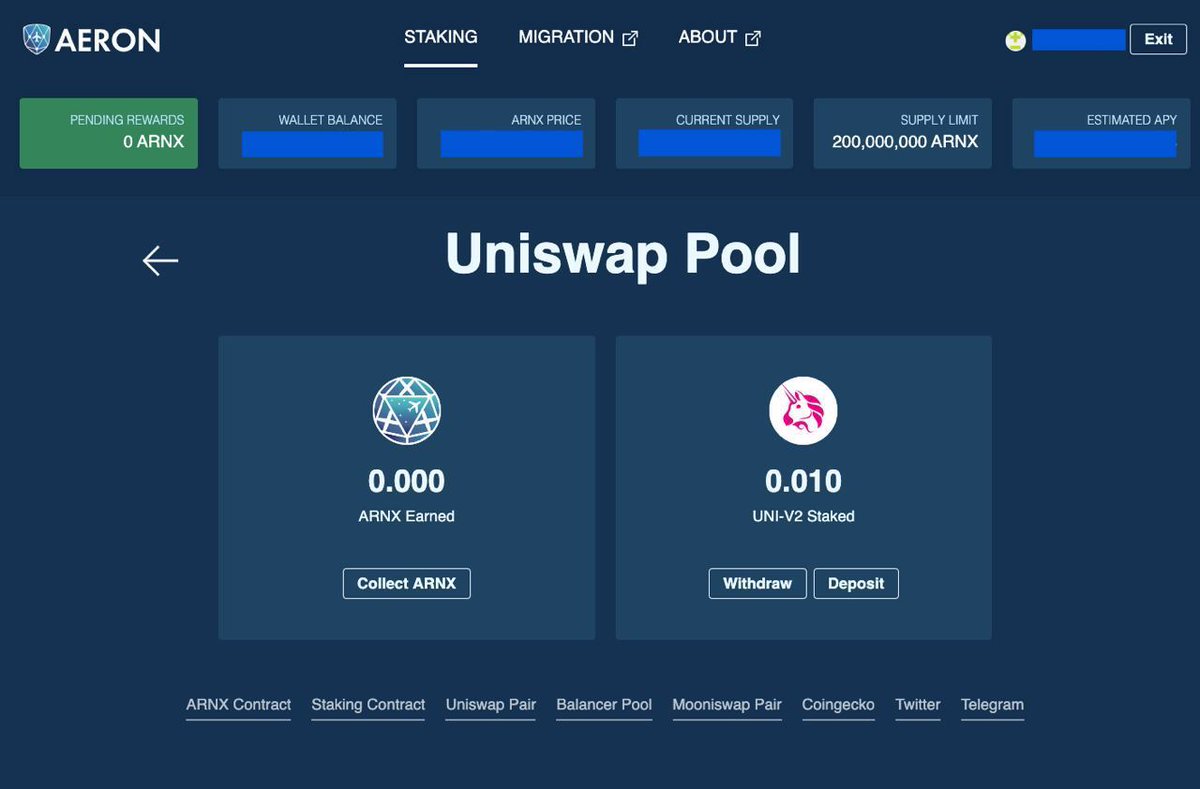Click the Deposit button

pos(856,583)
